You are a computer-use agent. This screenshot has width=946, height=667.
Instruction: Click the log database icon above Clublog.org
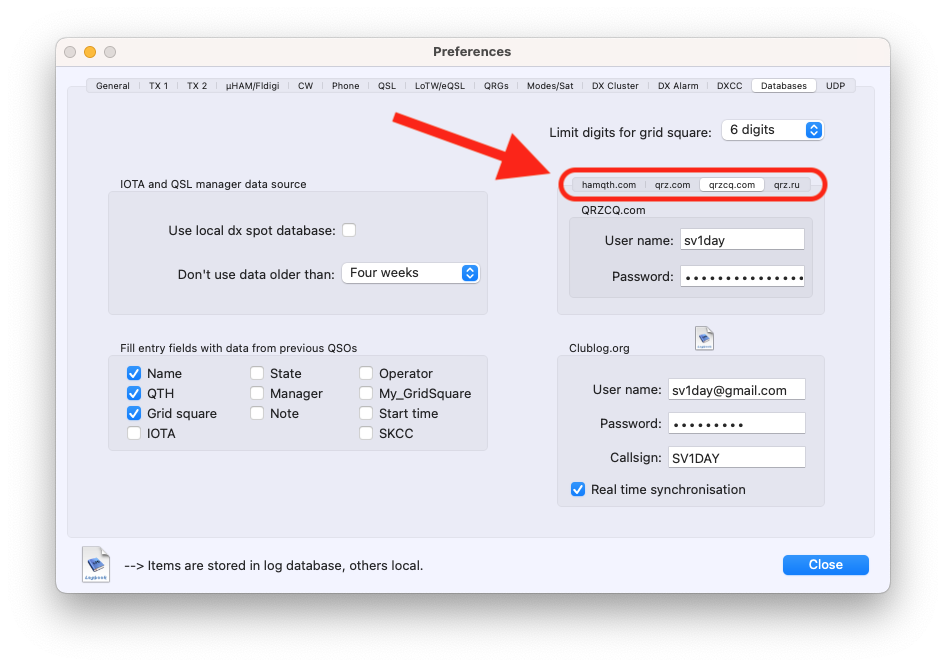[x=704, y=338]
